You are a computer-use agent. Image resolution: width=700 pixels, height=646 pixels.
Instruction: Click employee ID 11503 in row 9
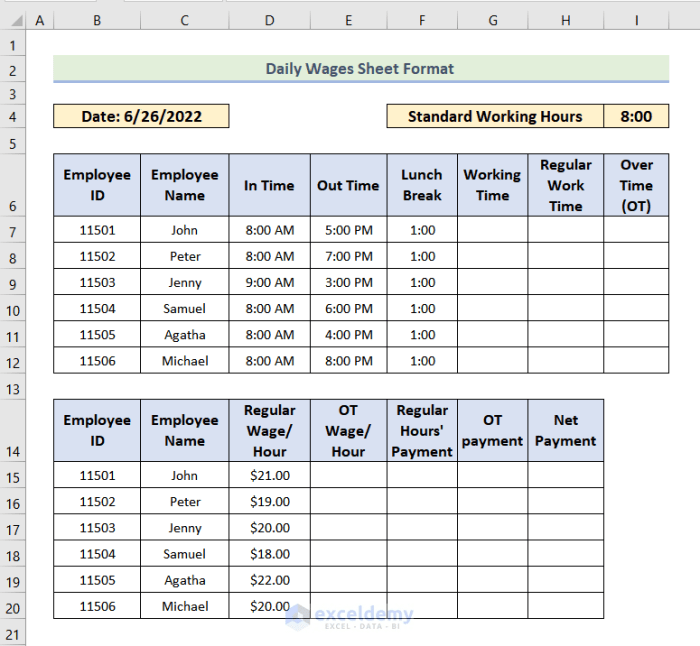97,282
